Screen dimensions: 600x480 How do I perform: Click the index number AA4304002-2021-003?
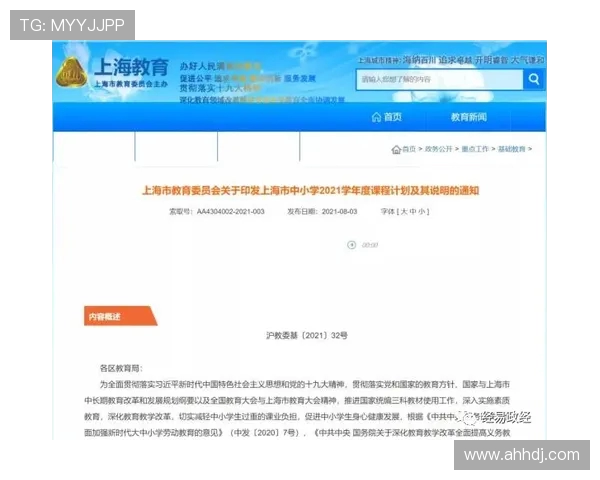click(230, 211)
